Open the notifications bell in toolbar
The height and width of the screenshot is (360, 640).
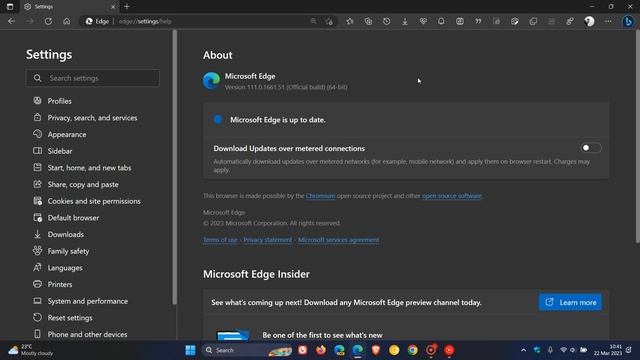click(441, 21)
